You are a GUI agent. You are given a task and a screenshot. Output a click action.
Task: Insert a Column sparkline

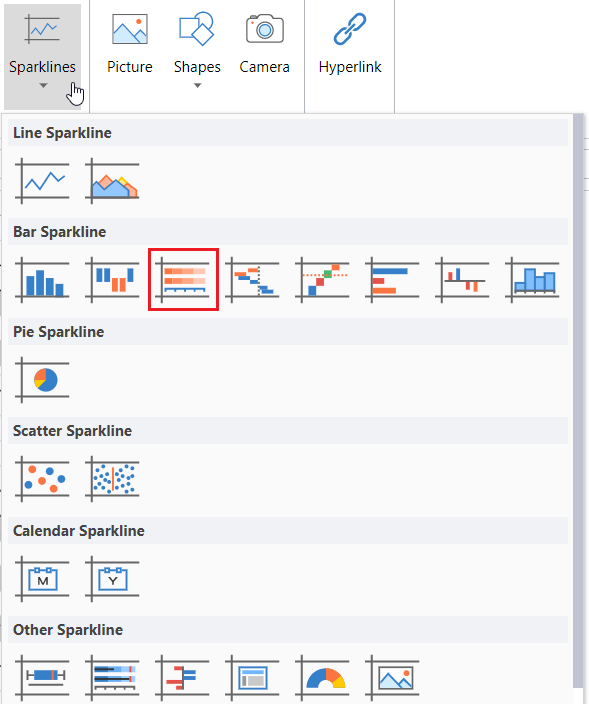coord(42,280)
